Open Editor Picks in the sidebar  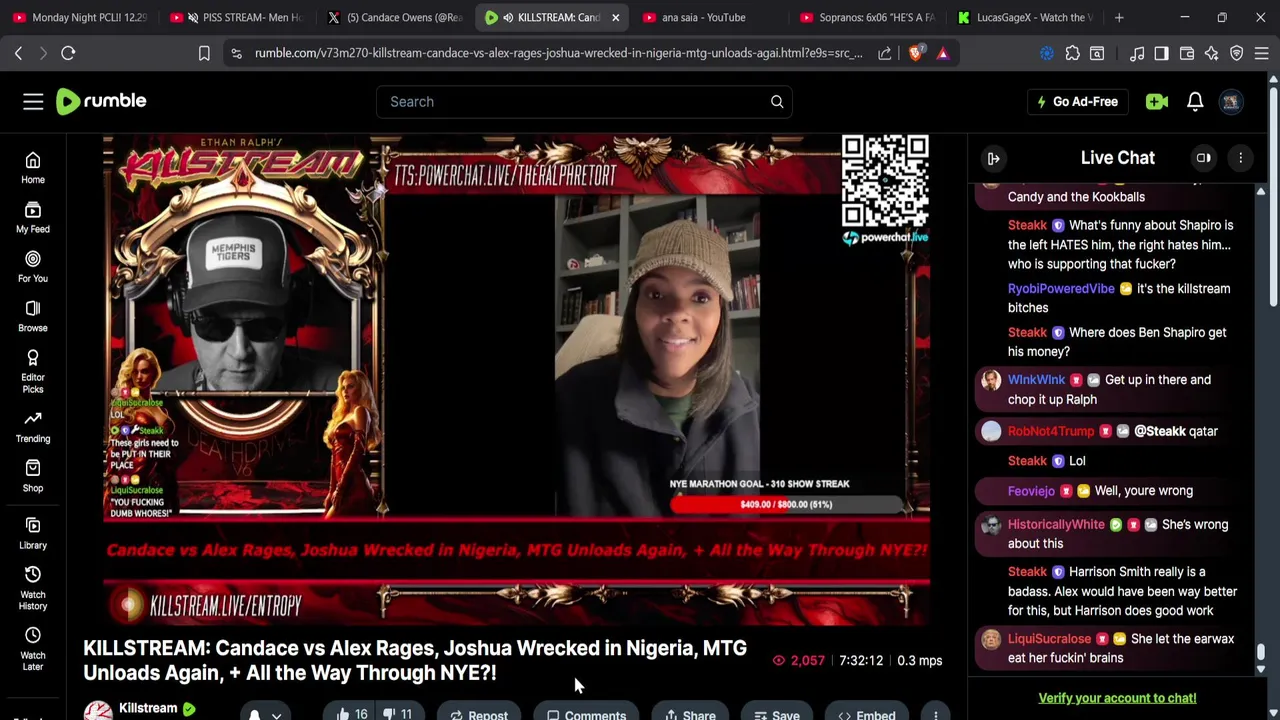[33, 372]
